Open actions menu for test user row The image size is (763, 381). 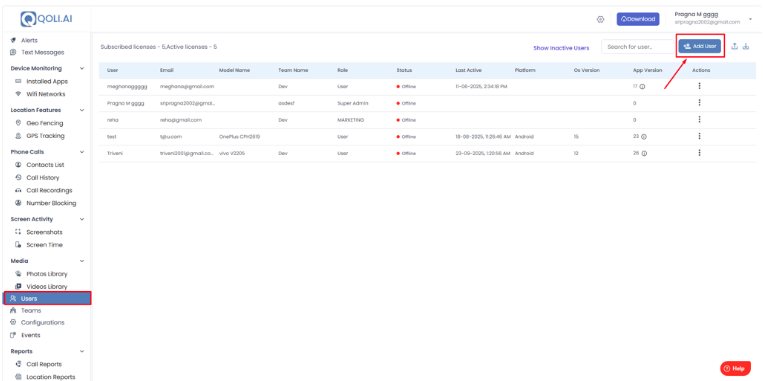[699, 136]
